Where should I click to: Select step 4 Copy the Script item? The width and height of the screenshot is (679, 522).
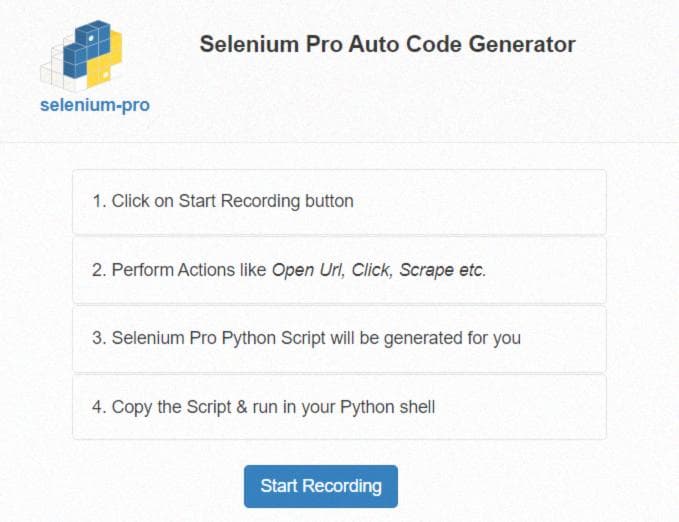(x=339, y=407)
